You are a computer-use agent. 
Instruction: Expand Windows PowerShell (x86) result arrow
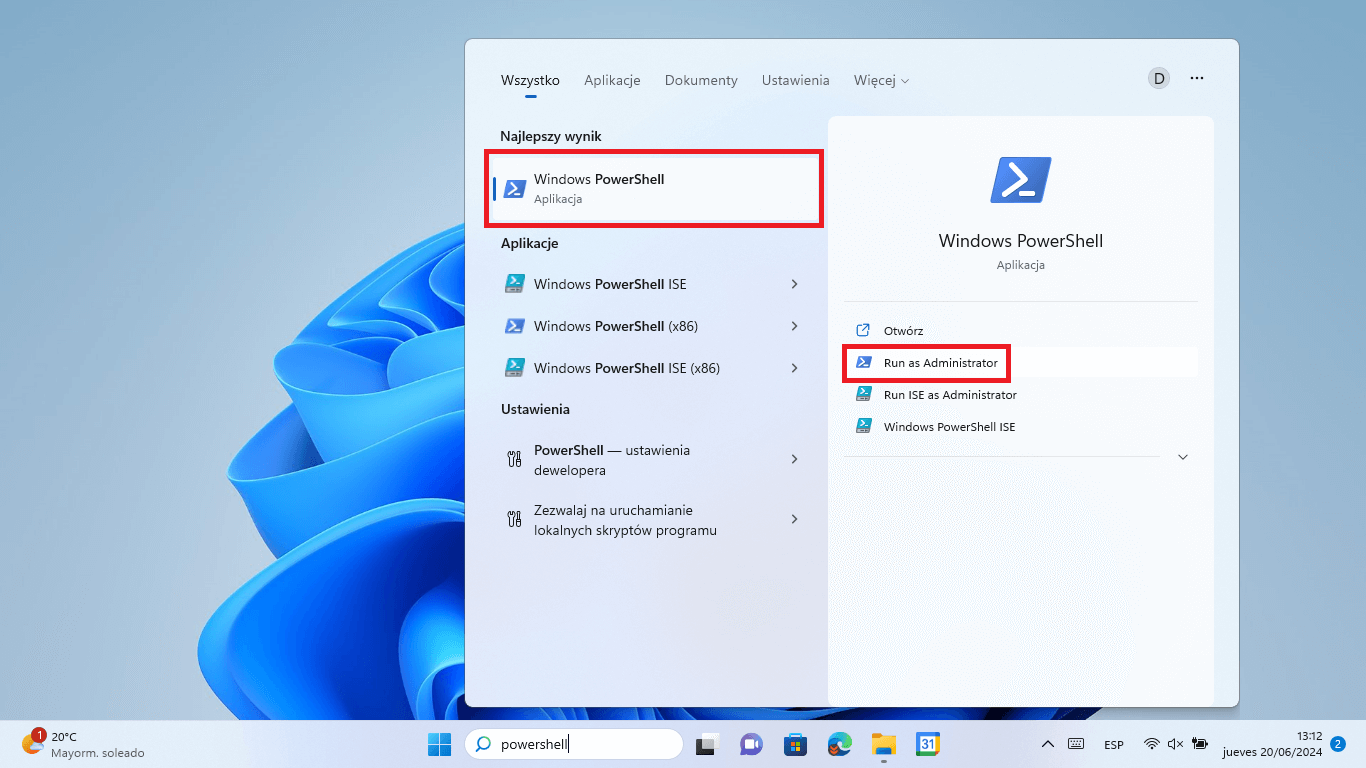(795, 326)
